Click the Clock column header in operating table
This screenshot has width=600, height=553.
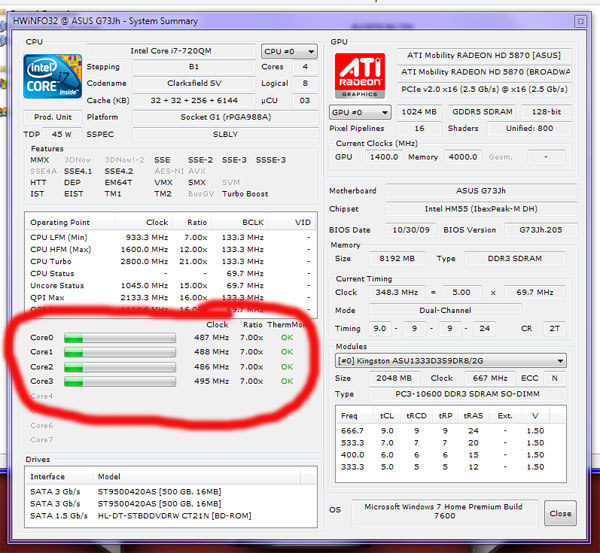tap(144, 222)
